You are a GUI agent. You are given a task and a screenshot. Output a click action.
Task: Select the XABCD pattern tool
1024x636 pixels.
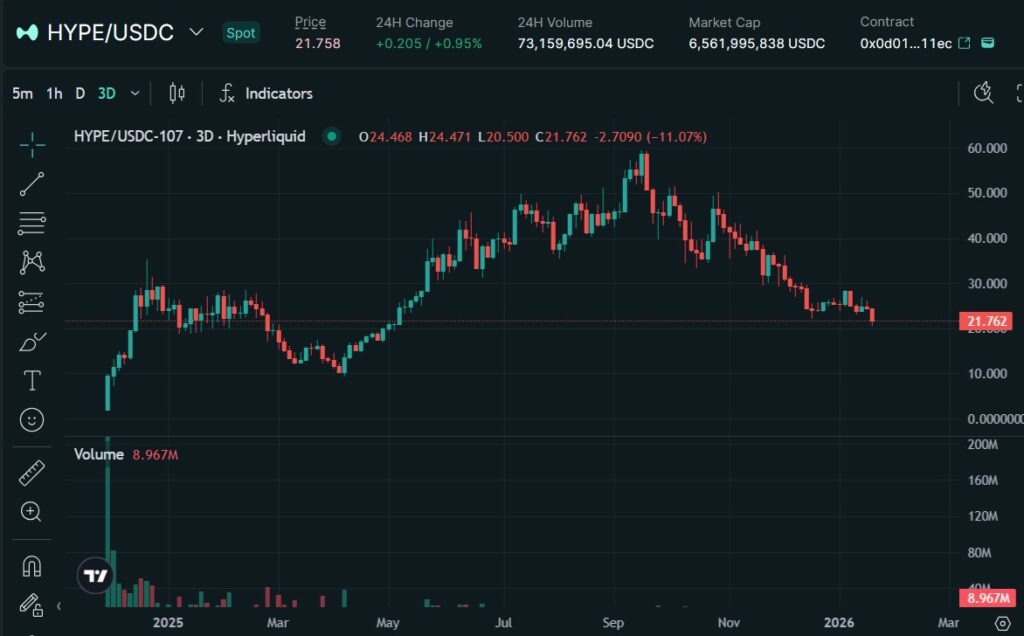31,262
